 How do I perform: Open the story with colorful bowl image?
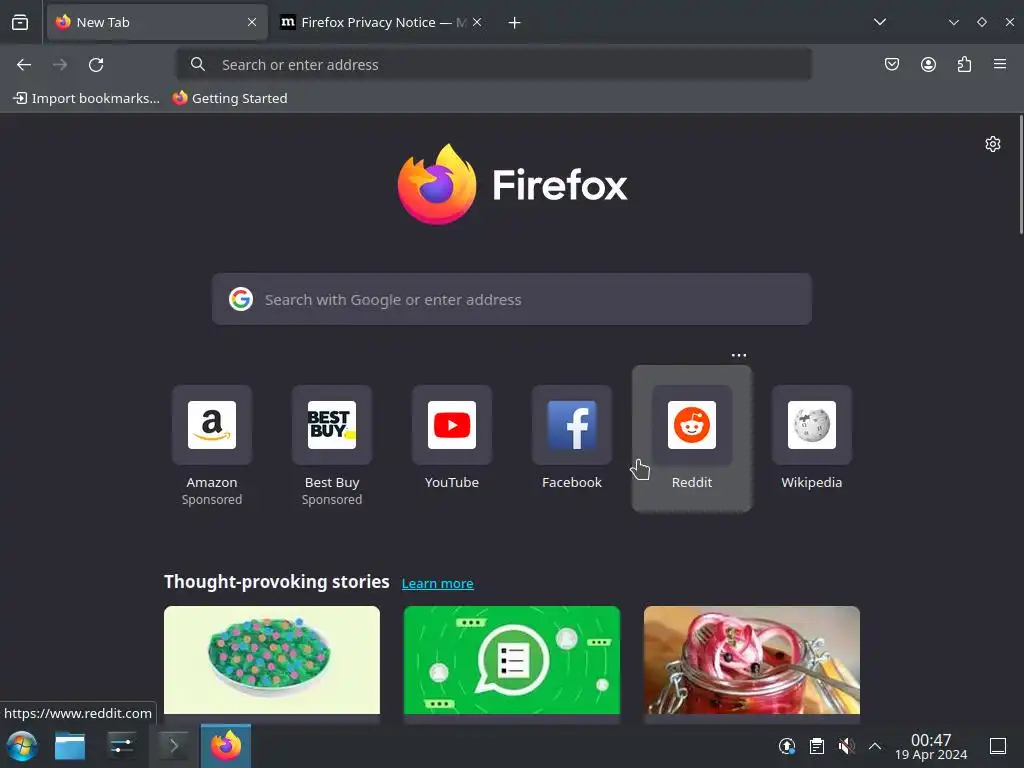272,662
